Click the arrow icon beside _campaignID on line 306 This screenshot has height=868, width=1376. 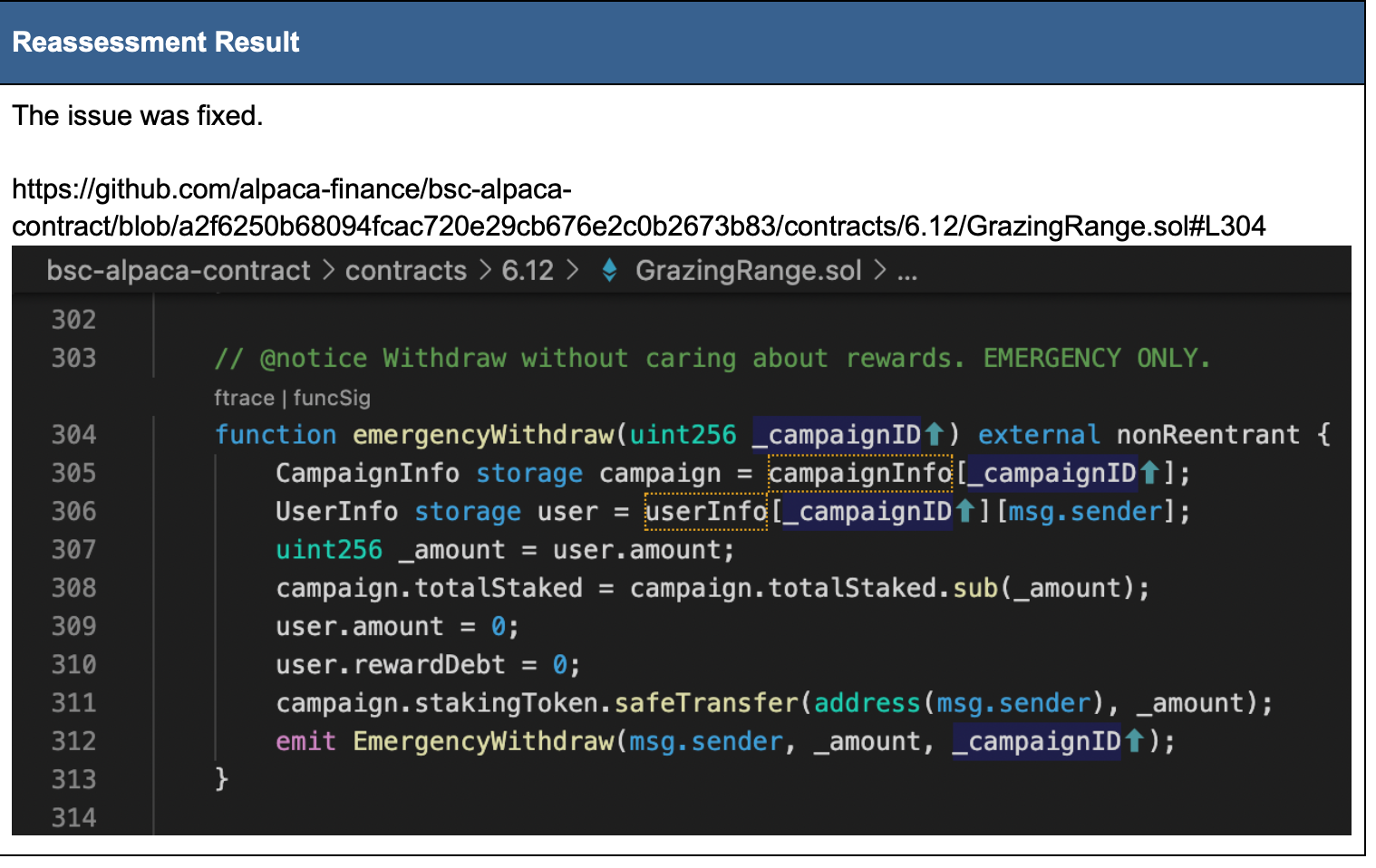pyautogui.click(x=964, y=512)
